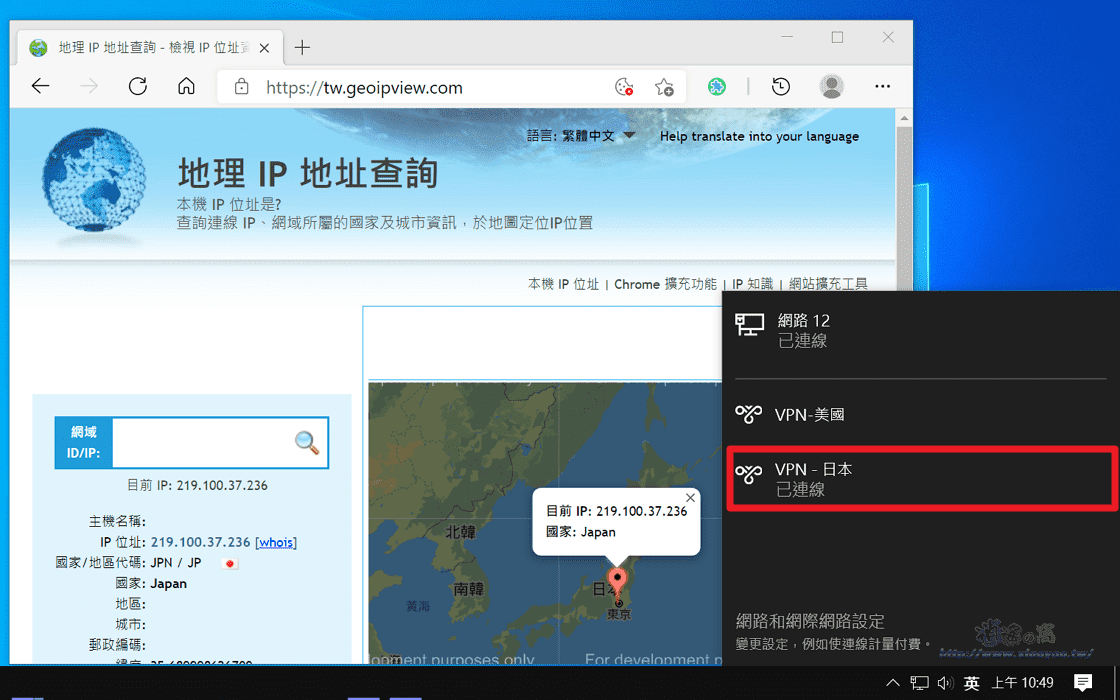Open the Chrome 擴充功能 link
Viewport: 1120px width, 700px height.
[x=665, y=284]
